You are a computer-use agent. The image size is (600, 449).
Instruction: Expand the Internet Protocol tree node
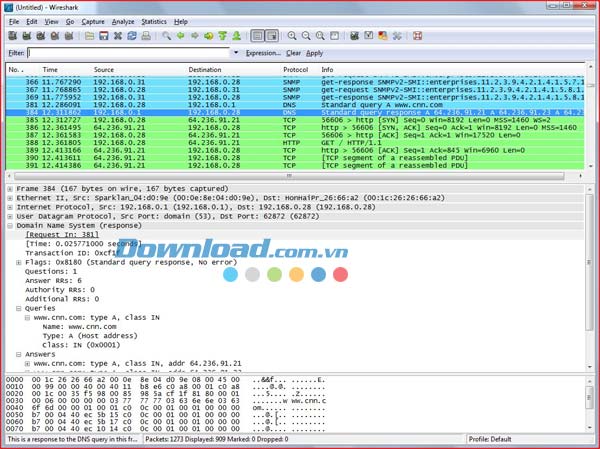click(x=10, y=207)
